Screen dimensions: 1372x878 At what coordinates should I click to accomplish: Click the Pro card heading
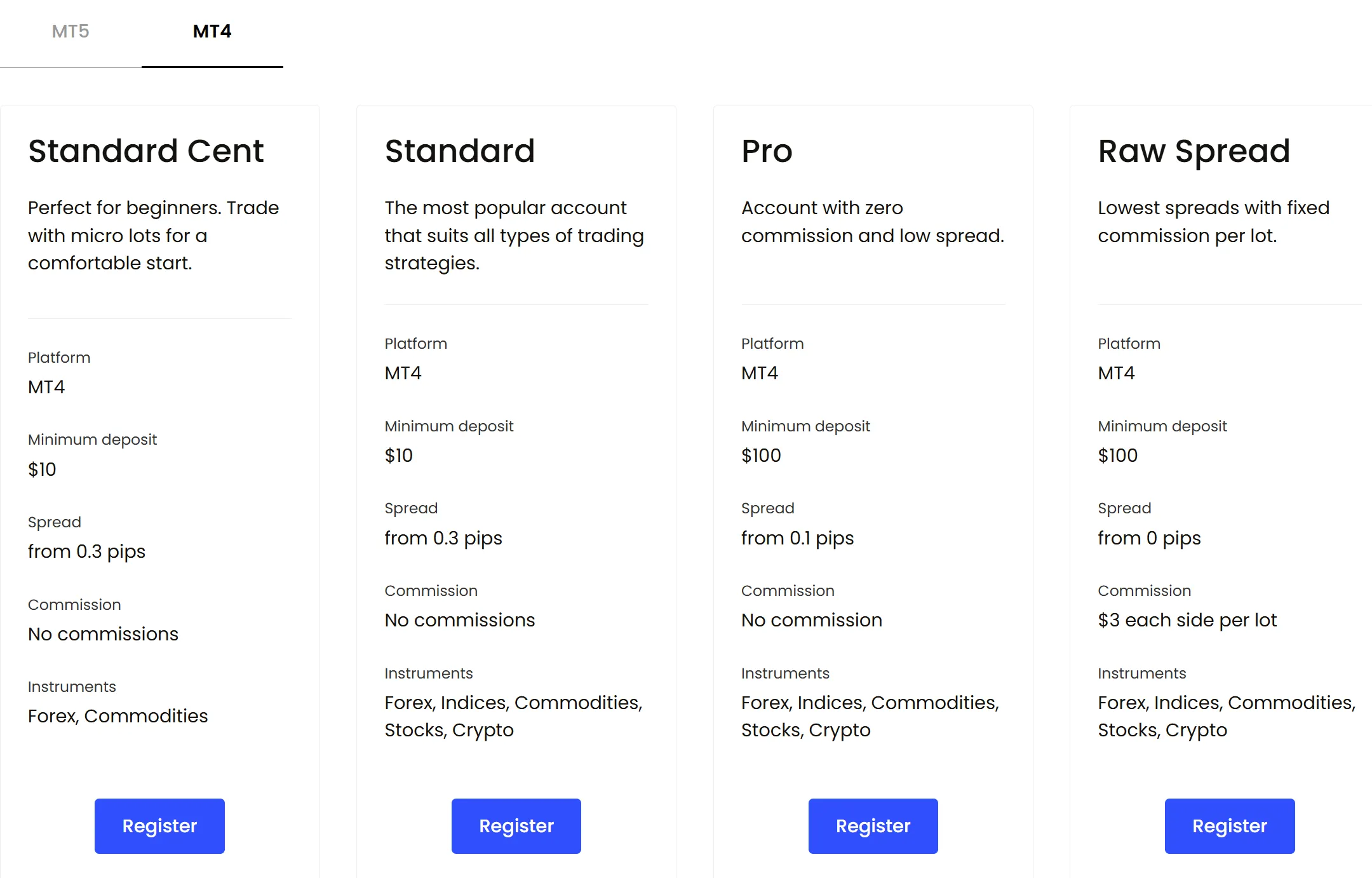pos(767,151)
